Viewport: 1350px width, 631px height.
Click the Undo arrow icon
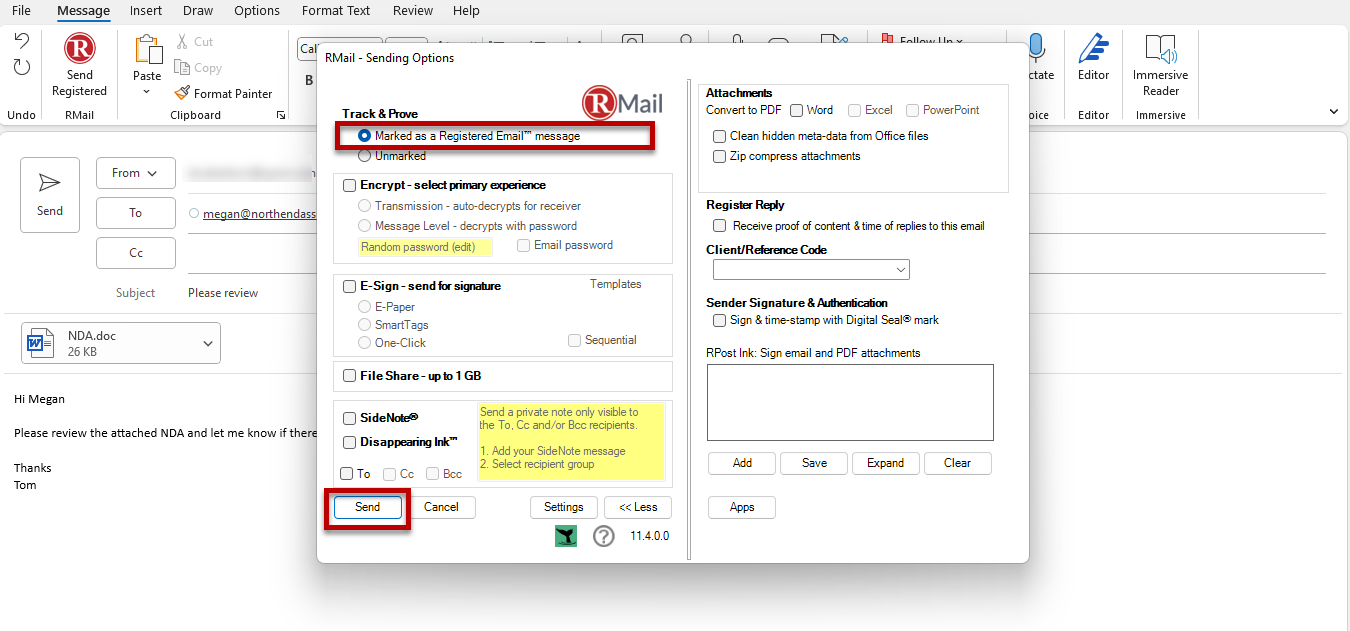coord(21,41)
